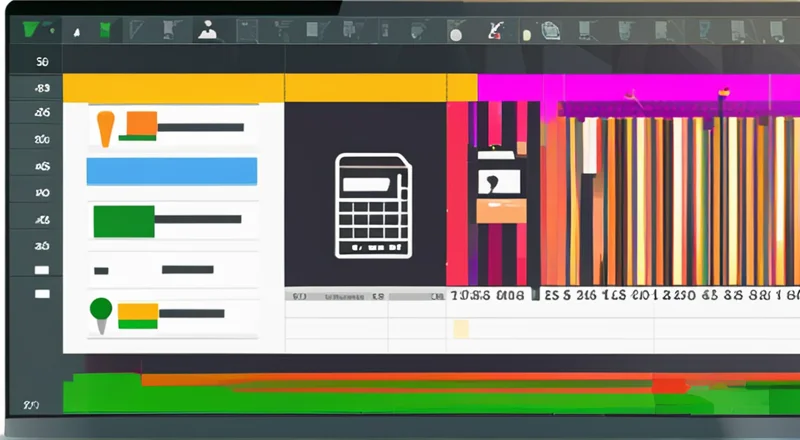The width and height of the screenshot is (800, 440).
Task: Toggle the lower white box in left gutter
Action: click(42, 294)
